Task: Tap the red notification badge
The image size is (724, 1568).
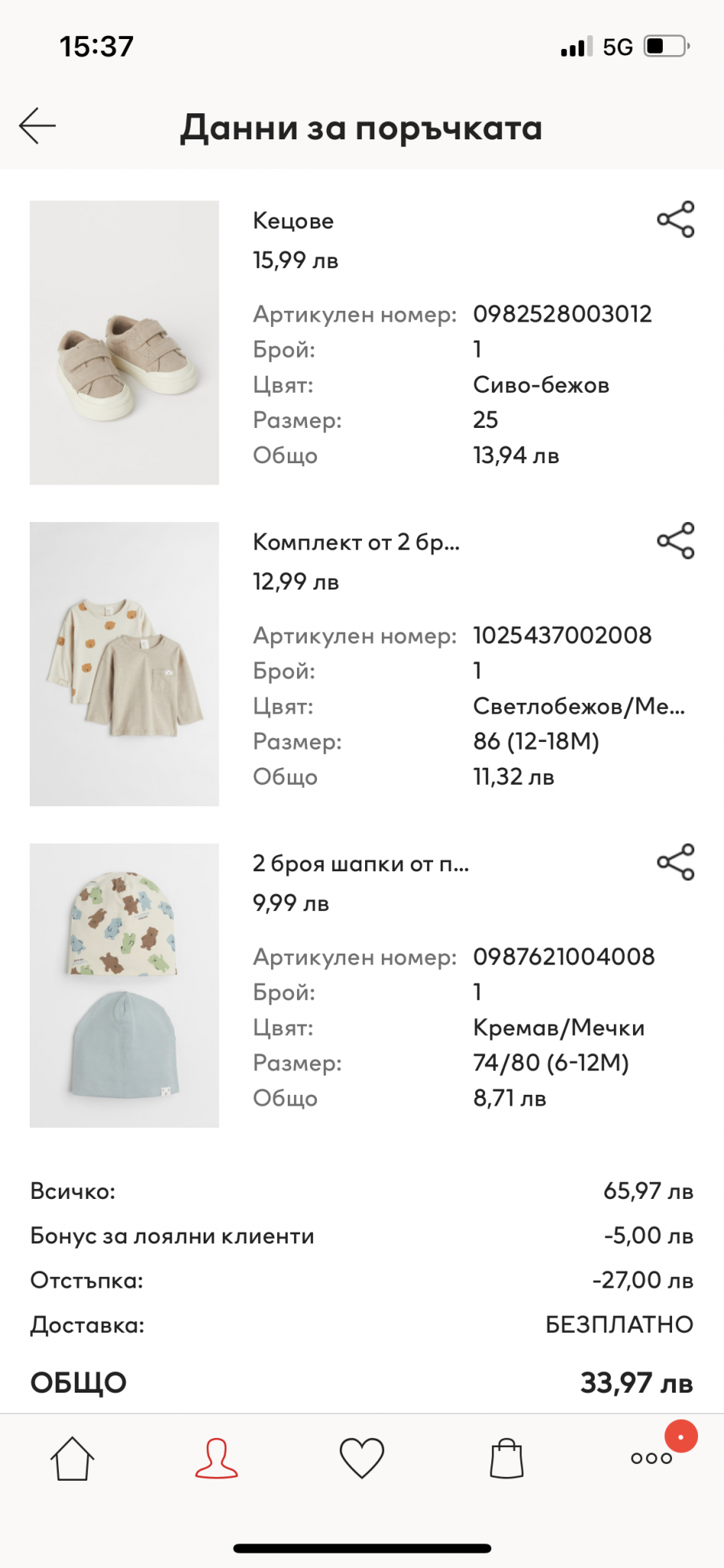Action: 680,1436
